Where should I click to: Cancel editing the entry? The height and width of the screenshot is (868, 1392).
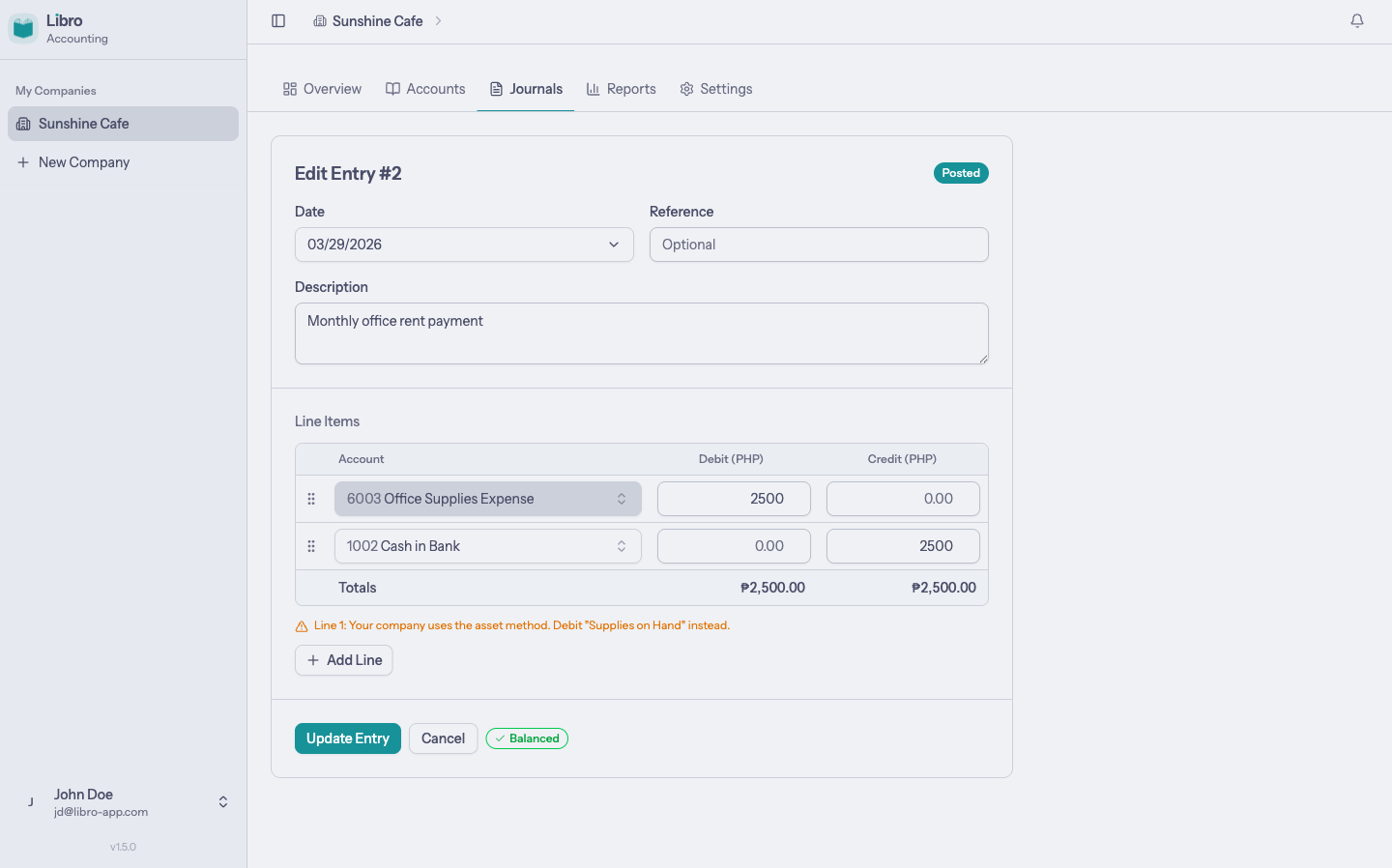[x=443, y=738]
